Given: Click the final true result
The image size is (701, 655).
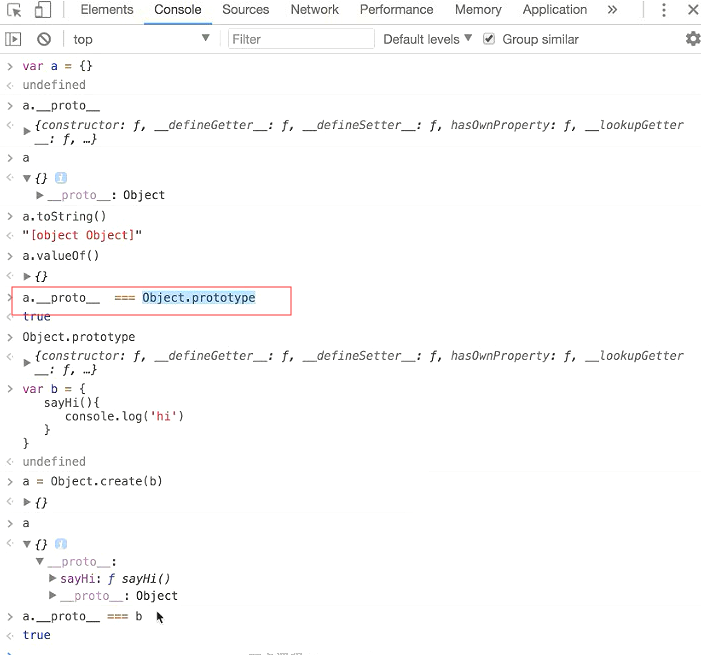Looking at the screenshot, I should pyautogui.click(x=37, y=635).
